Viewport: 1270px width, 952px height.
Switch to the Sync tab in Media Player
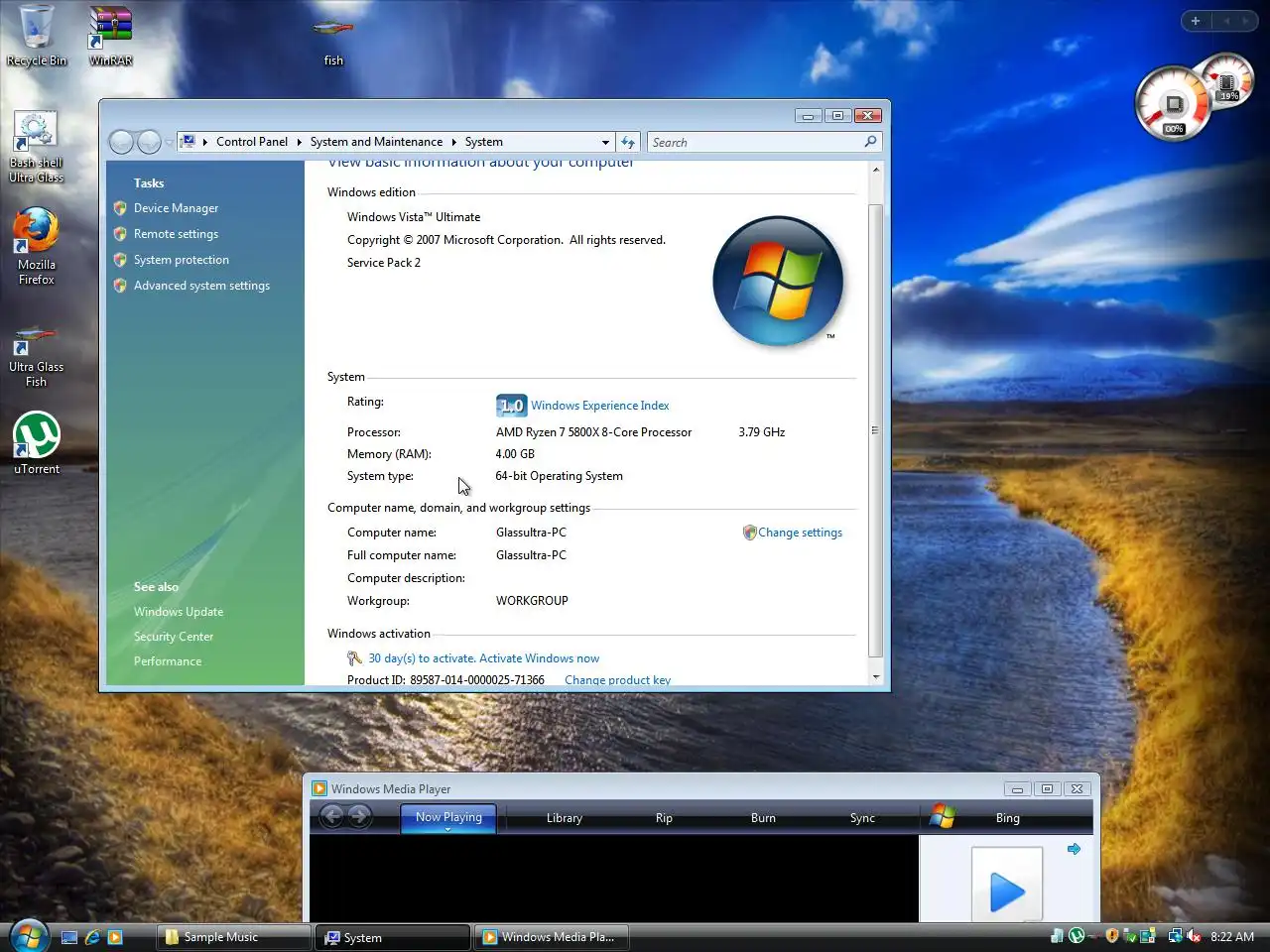coord(862,818)
